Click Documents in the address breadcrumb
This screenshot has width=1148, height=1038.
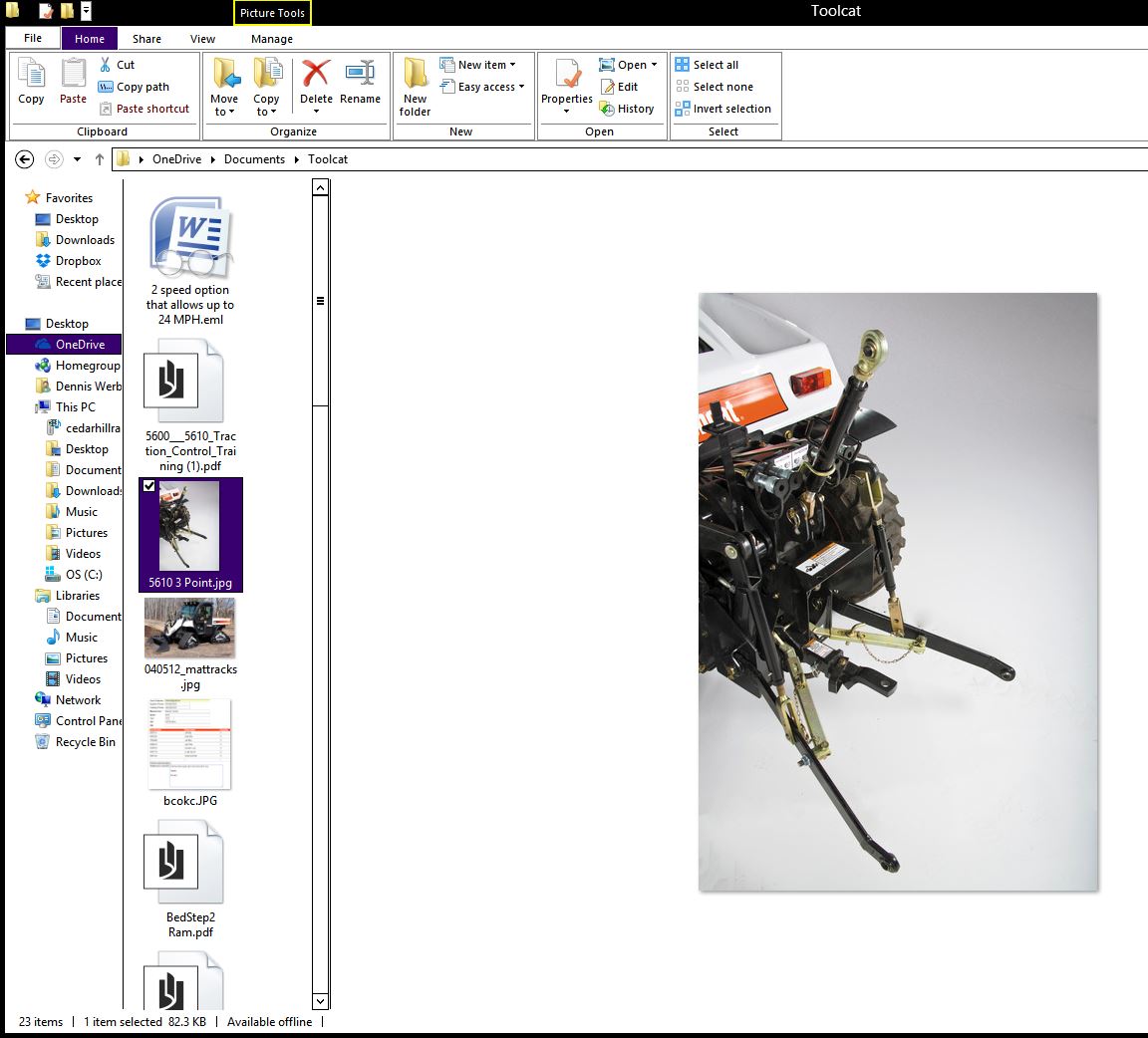254,158
